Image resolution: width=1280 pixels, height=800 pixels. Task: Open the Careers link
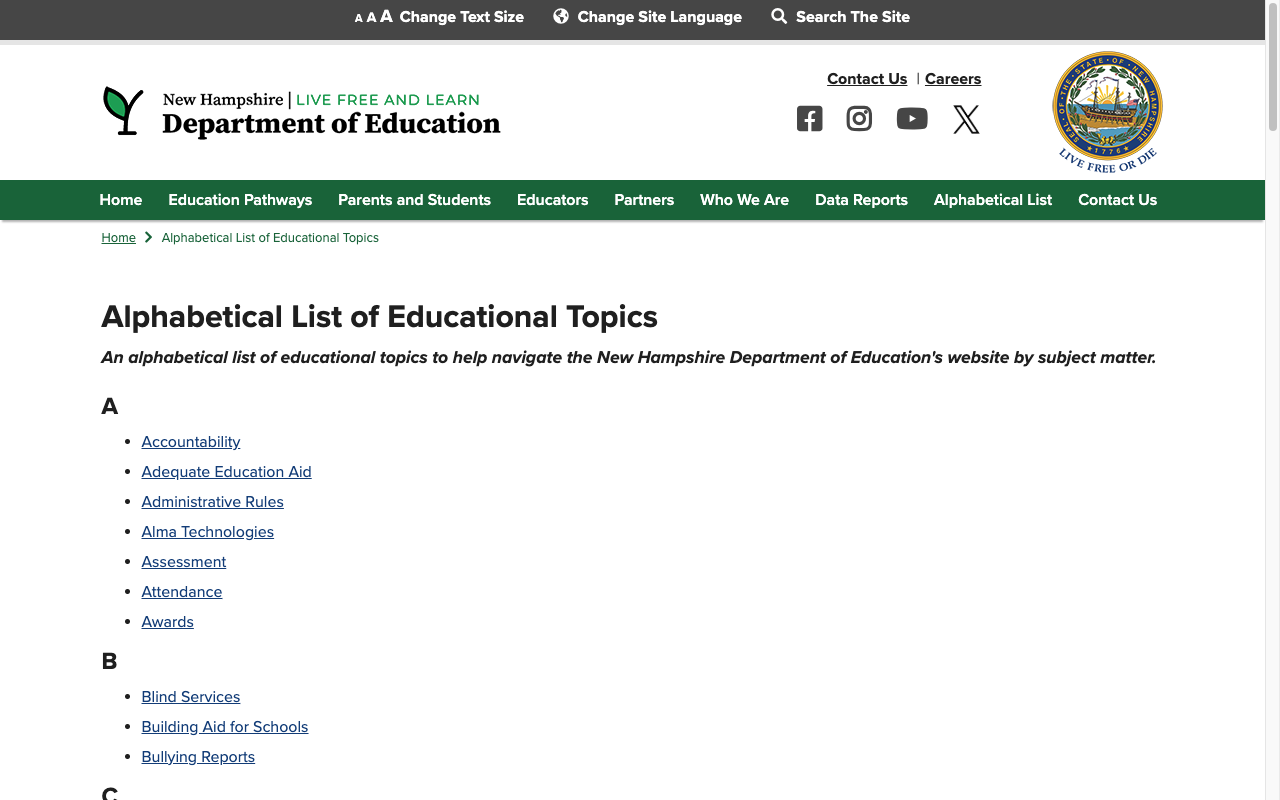click(x=953, y=79)
